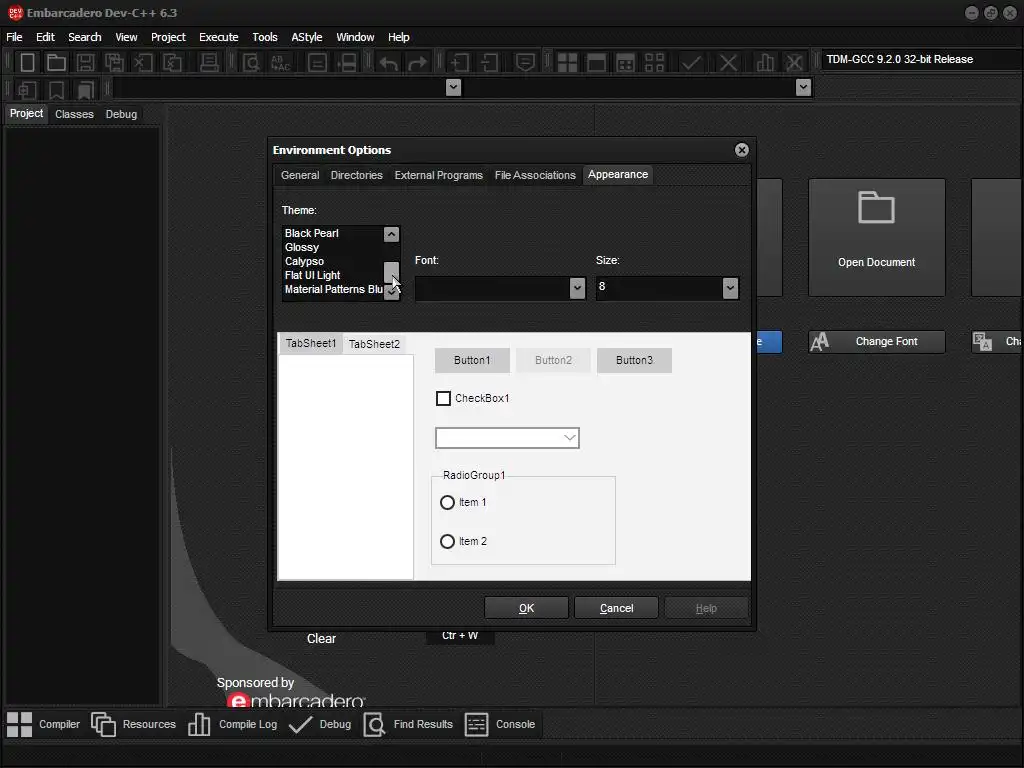Switch to the Directories tab
Viewport: 1024px width, 768px height.
pos(357,175)
